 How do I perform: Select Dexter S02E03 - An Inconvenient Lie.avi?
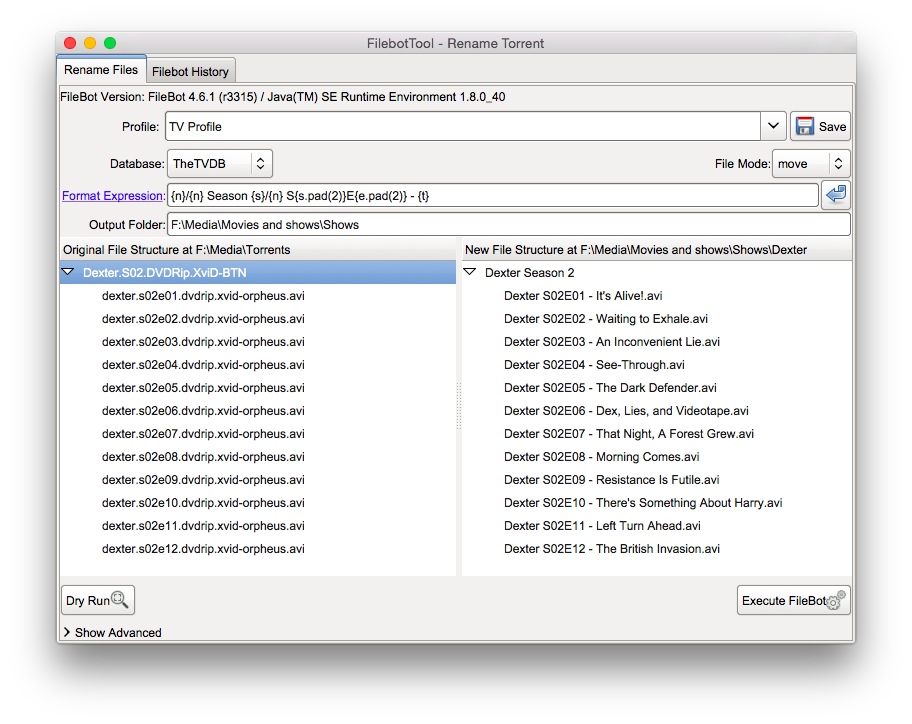[x=612, y=342]
